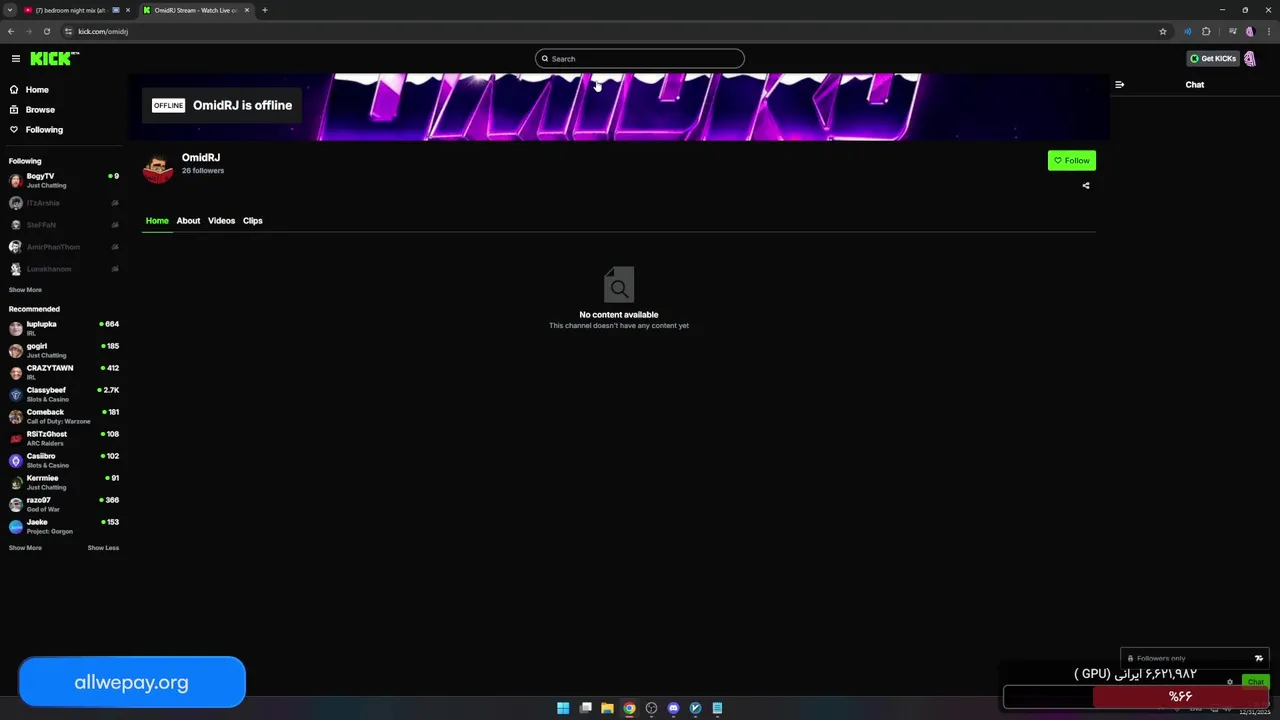
Task: Click the Get KICKs button
Action: tap(1213, 59)
